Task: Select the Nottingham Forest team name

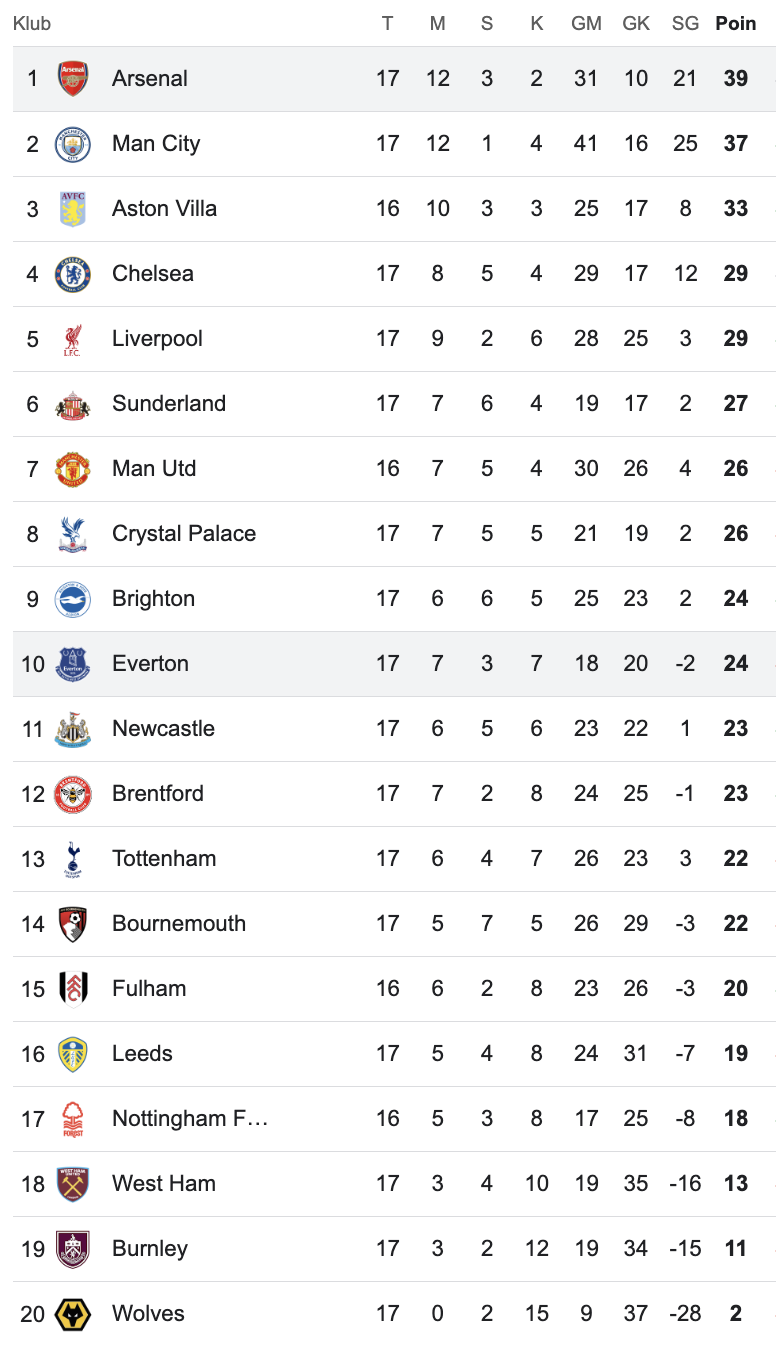Action: 190,1119
